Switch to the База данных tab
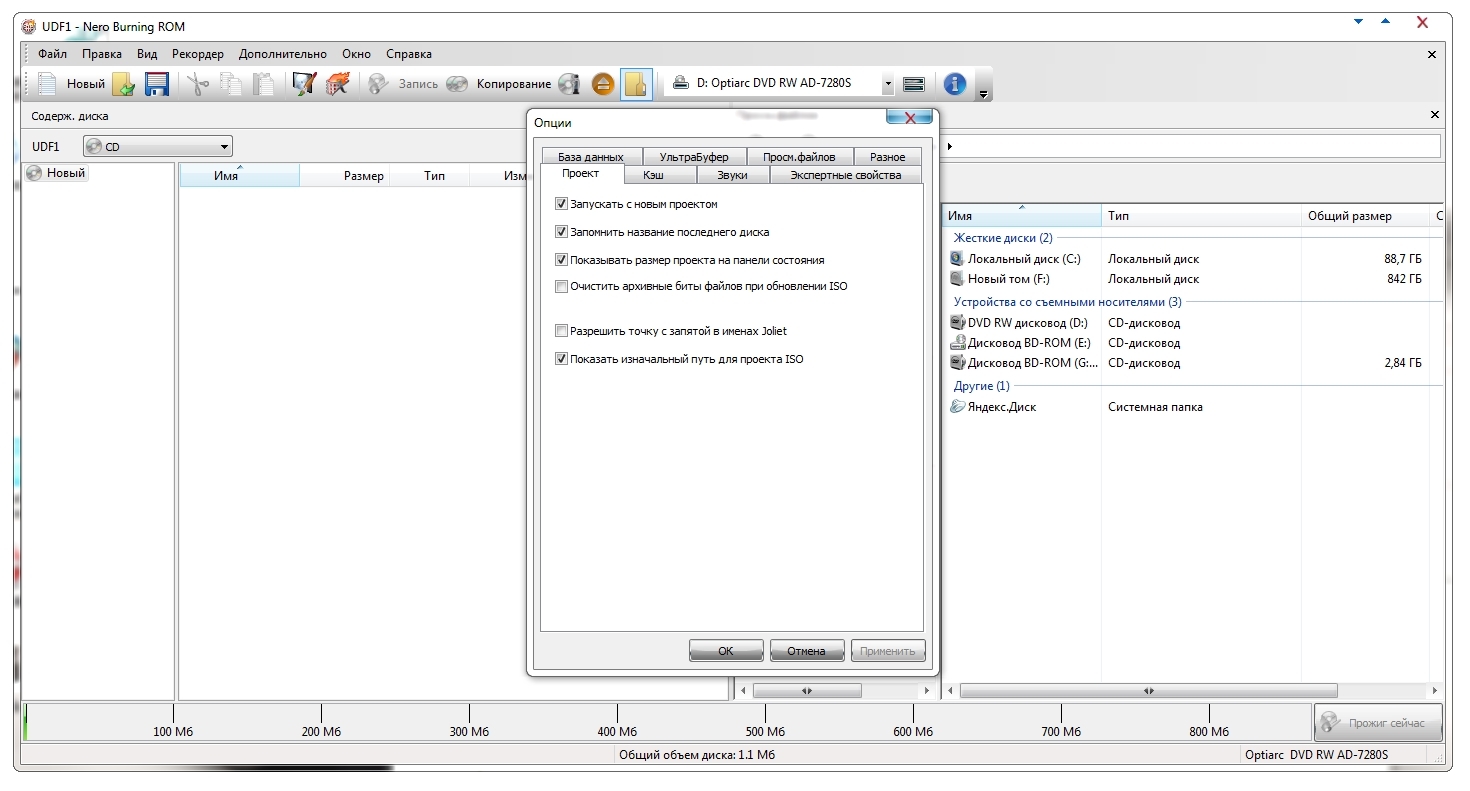 click(x=590, y=157)
